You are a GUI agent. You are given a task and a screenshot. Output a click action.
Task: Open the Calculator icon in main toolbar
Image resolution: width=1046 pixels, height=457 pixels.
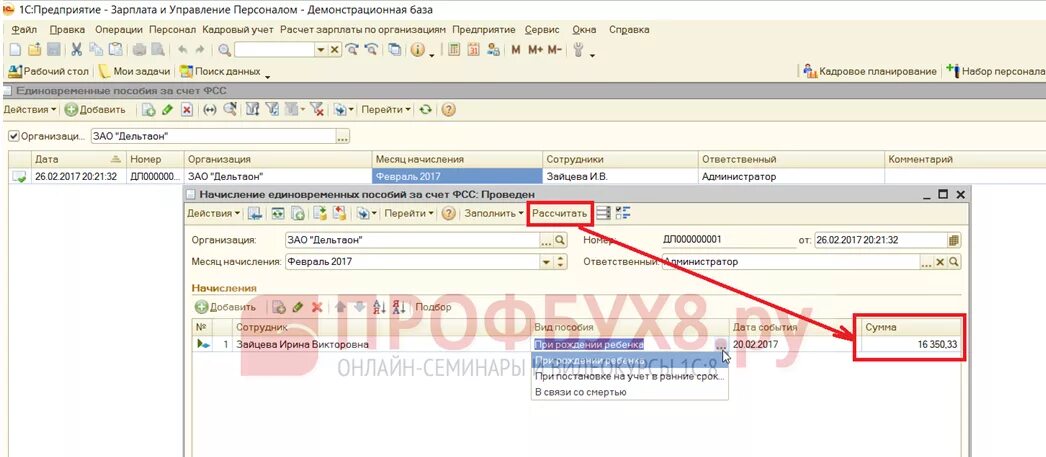tap(454, 50)
